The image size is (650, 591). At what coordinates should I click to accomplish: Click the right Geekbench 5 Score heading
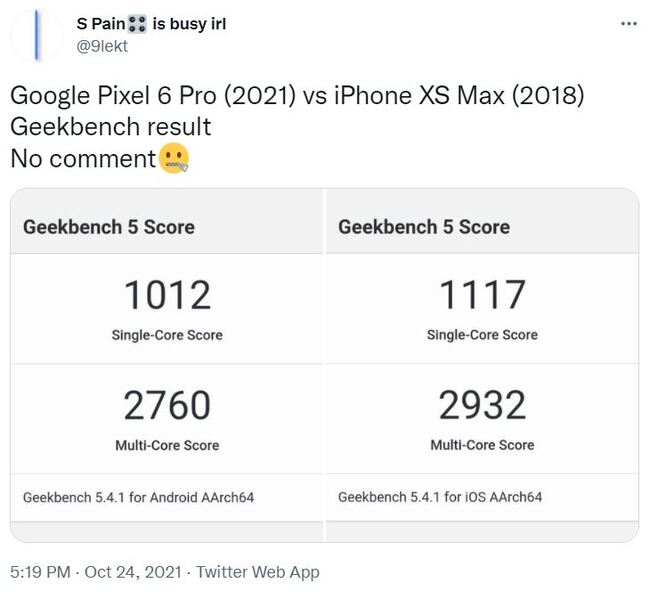[424, 227]
